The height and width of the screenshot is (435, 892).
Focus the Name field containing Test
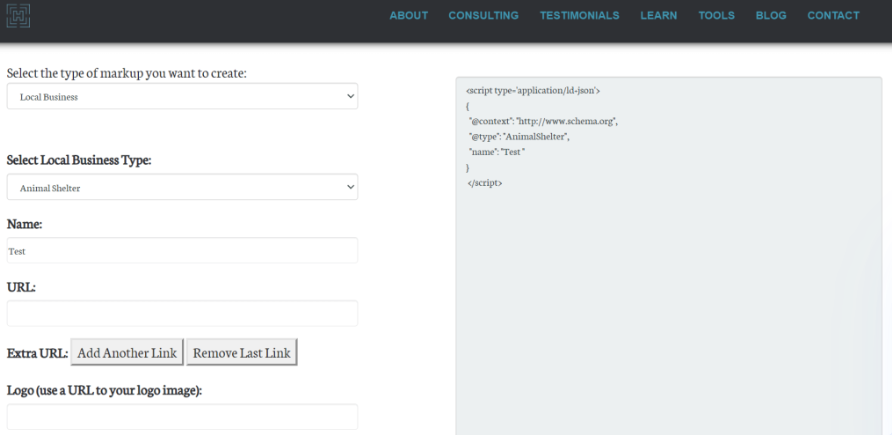[182, 251]
